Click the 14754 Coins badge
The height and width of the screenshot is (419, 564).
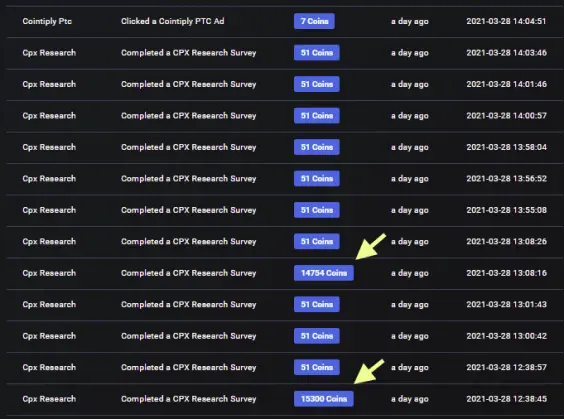point(324,273)
